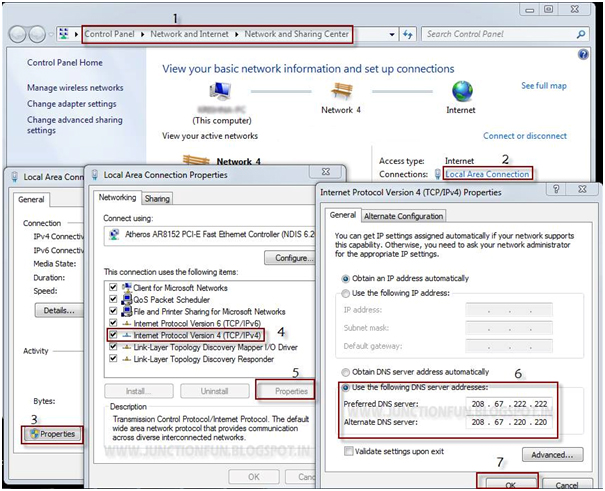Enable Validate settings upon exit checkbox
Viewport: 605px width, 491px height.
coord(347,451)
